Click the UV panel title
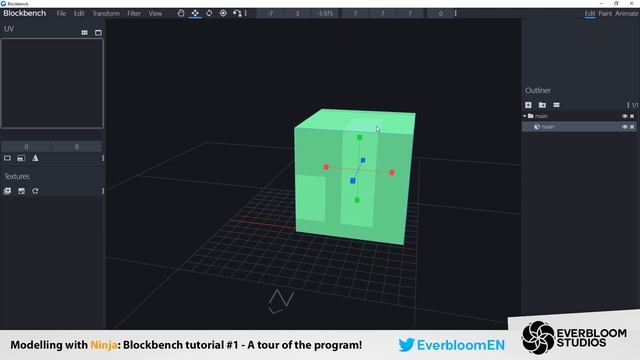This screenshot has width=640, height=360. (9, 29)
